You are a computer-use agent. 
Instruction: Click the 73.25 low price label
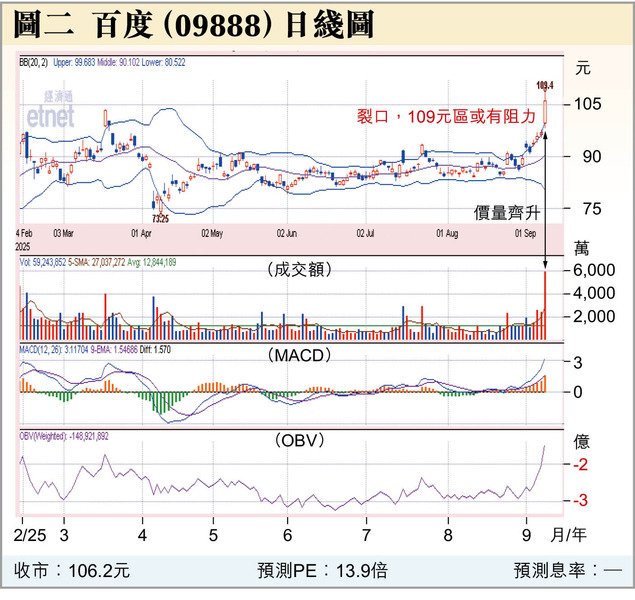click(160, 219)
